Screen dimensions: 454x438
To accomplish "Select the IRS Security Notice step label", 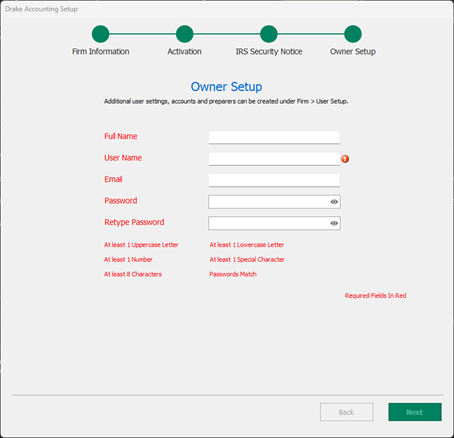I will (269, 52).
